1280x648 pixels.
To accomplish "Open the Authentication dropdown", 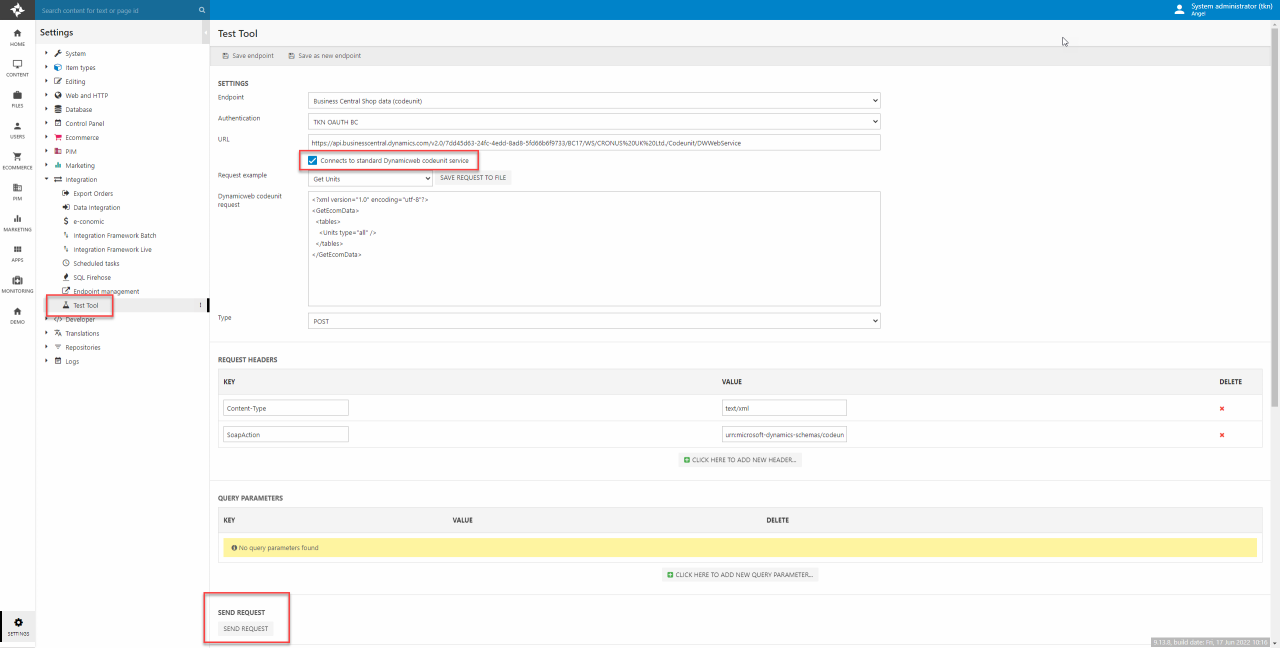I will (x=594, y=122).
